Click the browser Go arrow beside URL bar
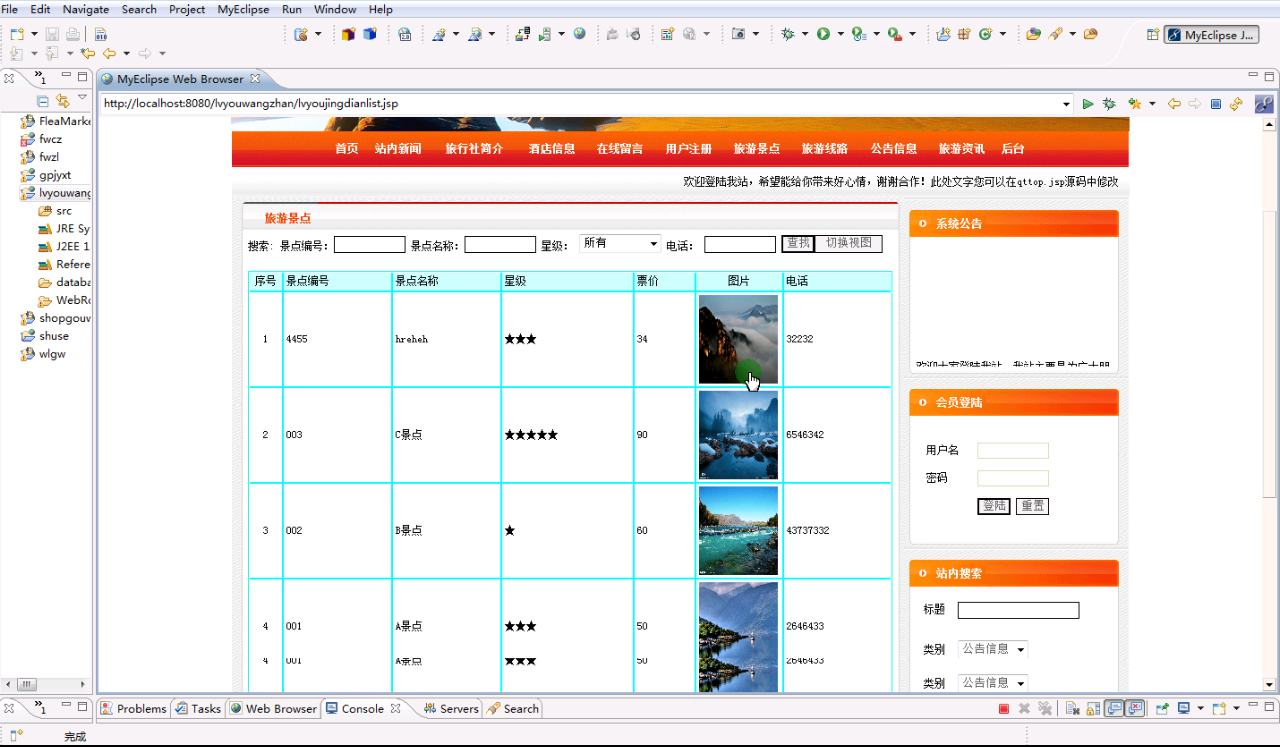The width and height of the screenshot is (1280, 747). 1088,104
